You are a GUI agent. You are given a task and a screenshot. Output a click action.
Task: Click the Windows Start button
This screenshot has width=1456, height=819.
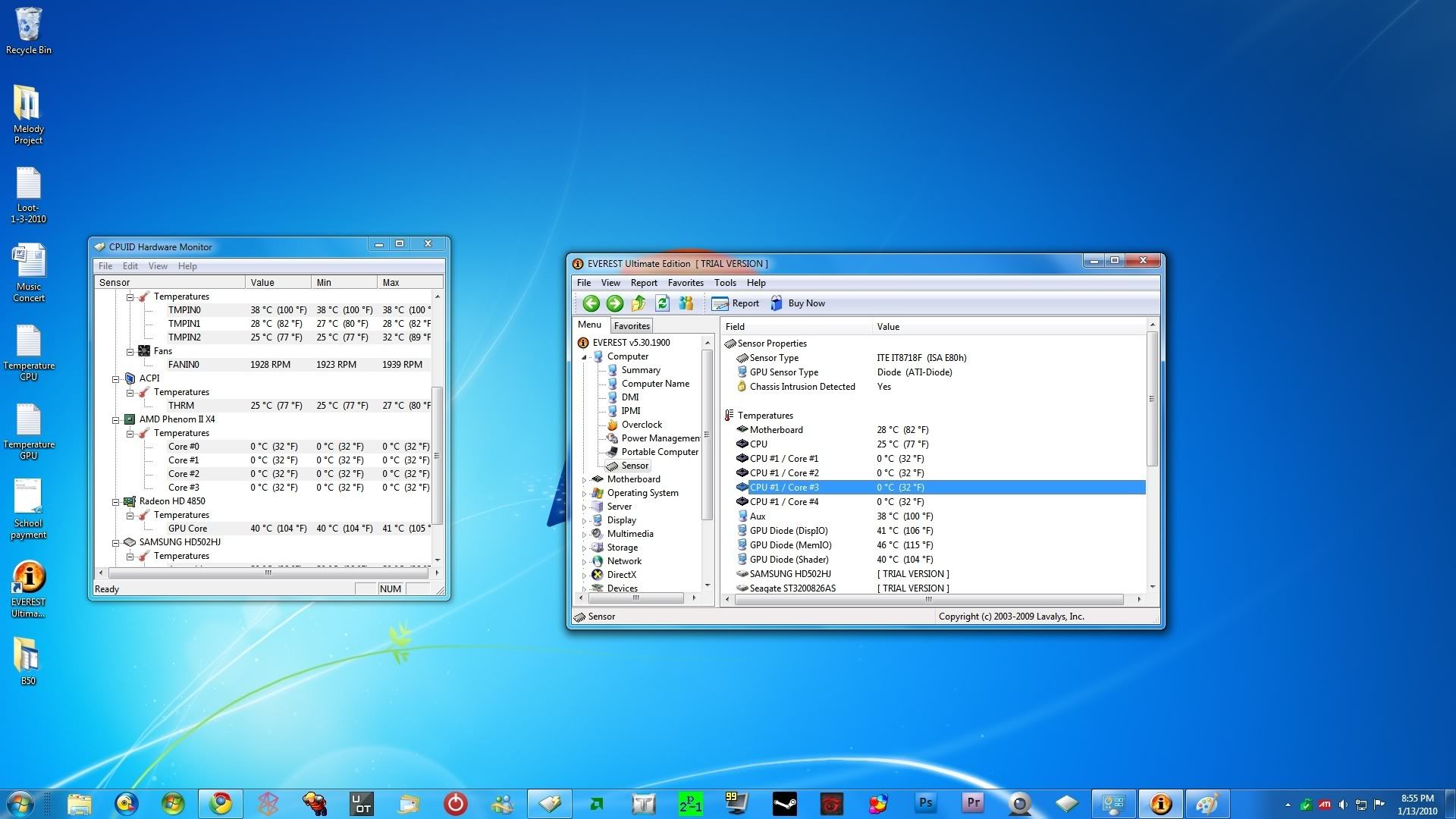(20, 803)
